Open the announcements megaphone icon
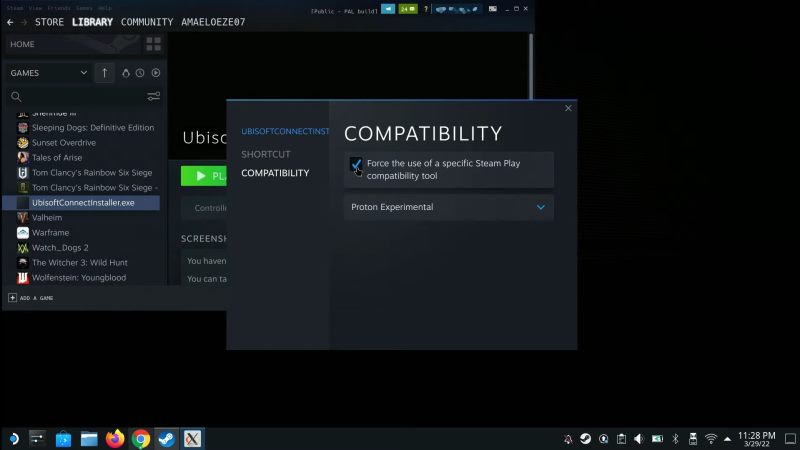The width and height of the screenshot is (800, 450). [388, 9]
